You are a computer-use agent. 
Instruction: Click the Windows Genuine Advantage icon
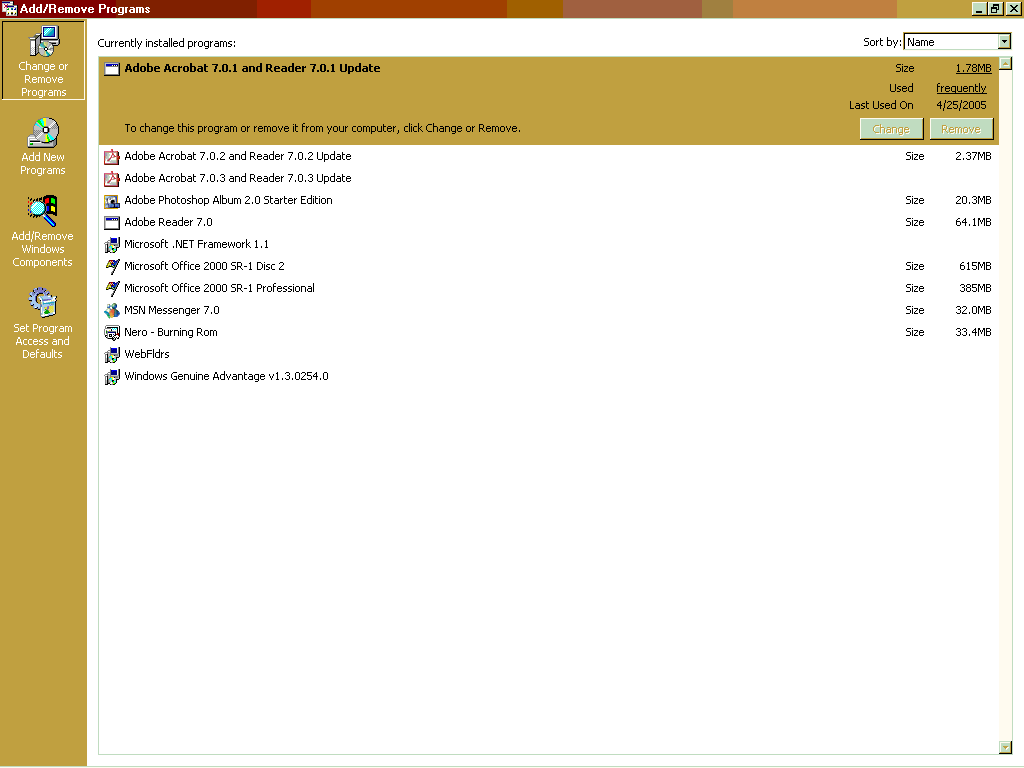pos(112,377)
